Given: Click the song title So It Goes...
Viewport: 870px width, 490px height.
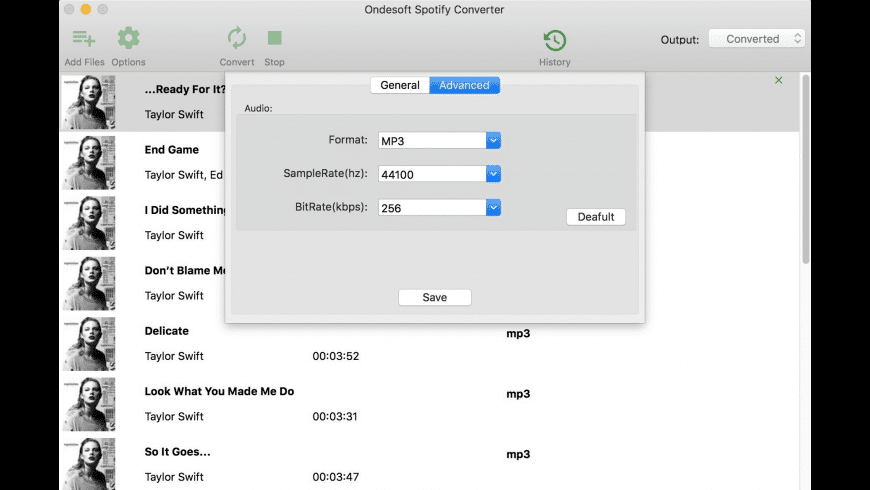Looking at the screenshot, I should click(x=177, y=452).
